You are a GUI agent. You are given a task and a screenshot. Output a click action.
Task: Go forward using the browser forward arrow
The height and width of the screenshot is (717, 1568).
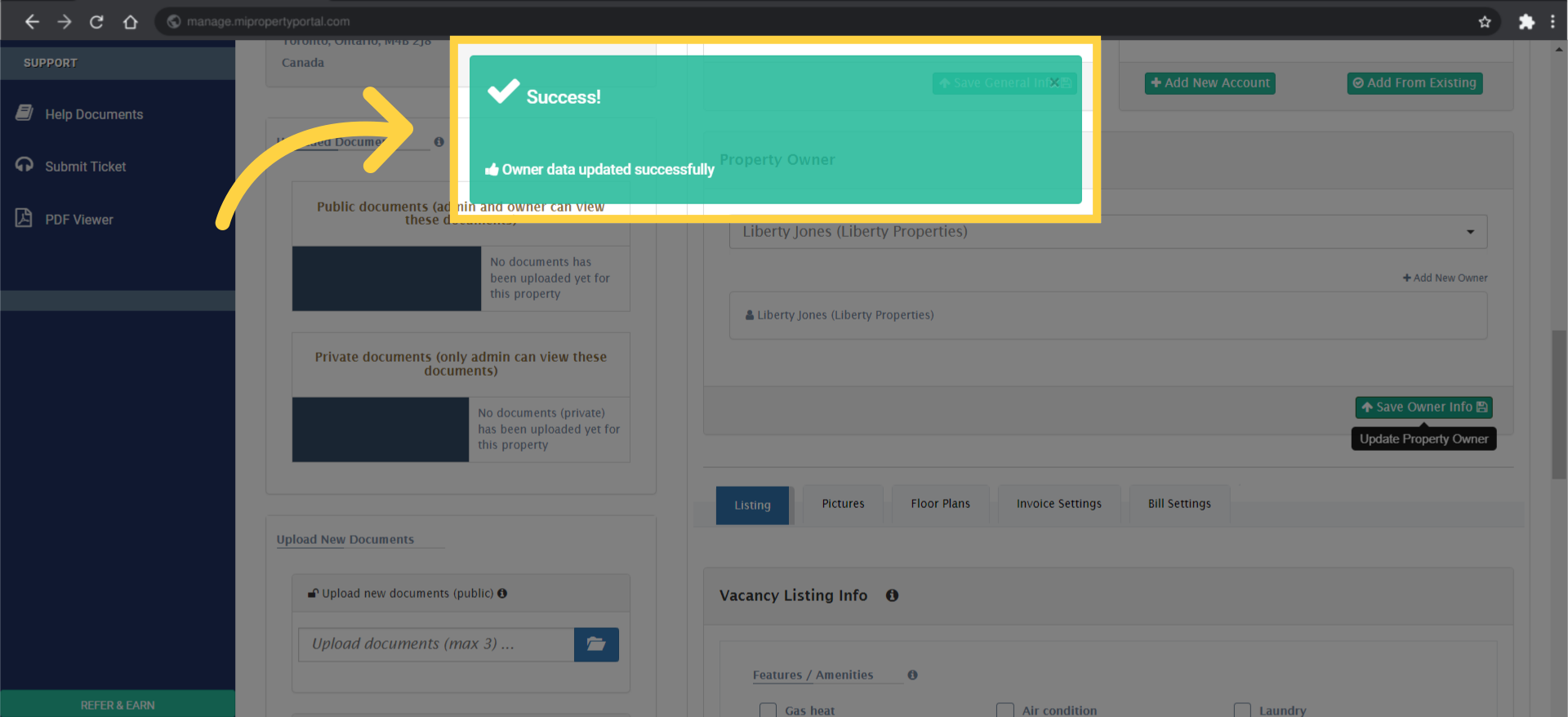point(65,22)
